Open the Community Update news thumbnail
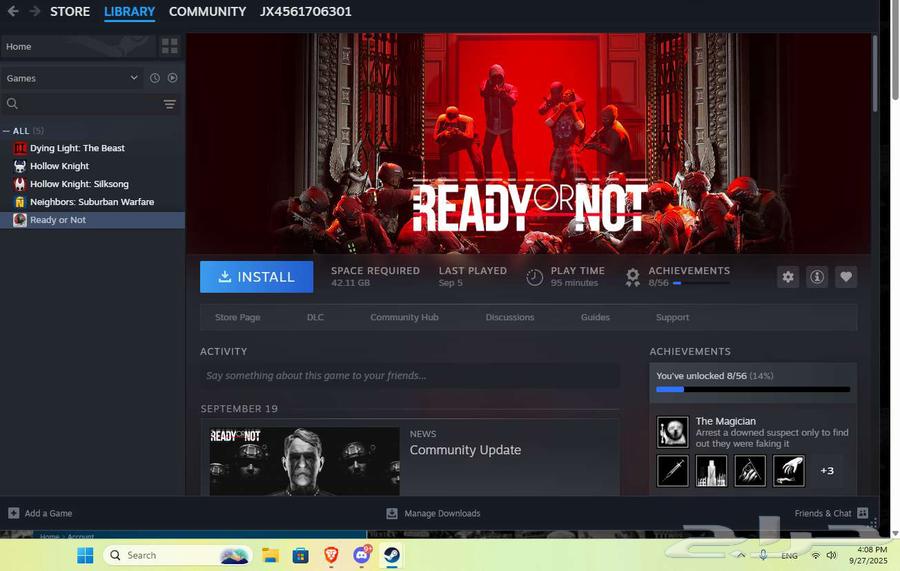 tap(304, 461)
